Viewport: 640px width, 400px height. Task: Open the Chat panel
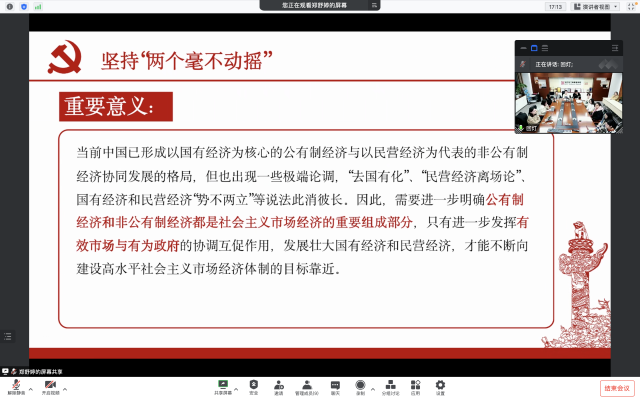[335, 384]
